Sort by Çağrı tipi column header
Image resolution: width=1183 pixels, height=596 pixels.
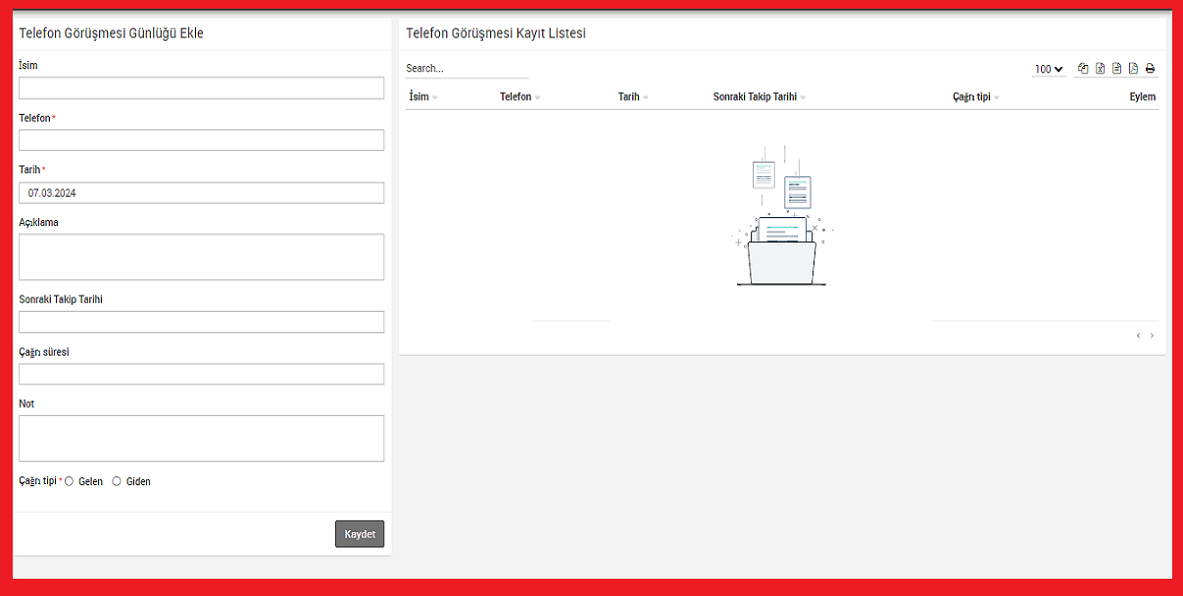(972, 97)
